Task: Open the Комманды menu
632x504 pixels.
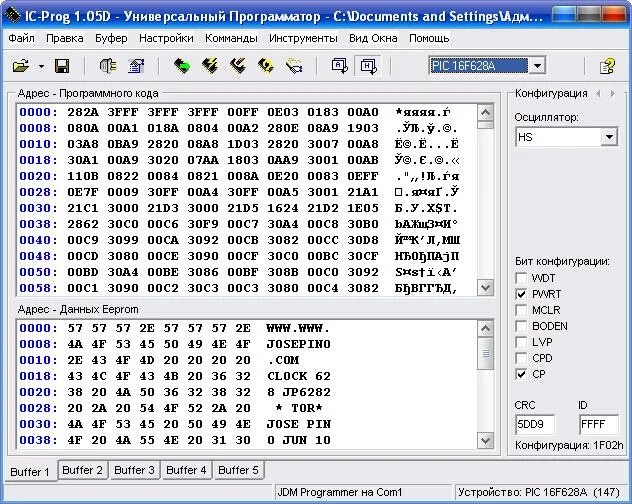Action: [231, 38]
